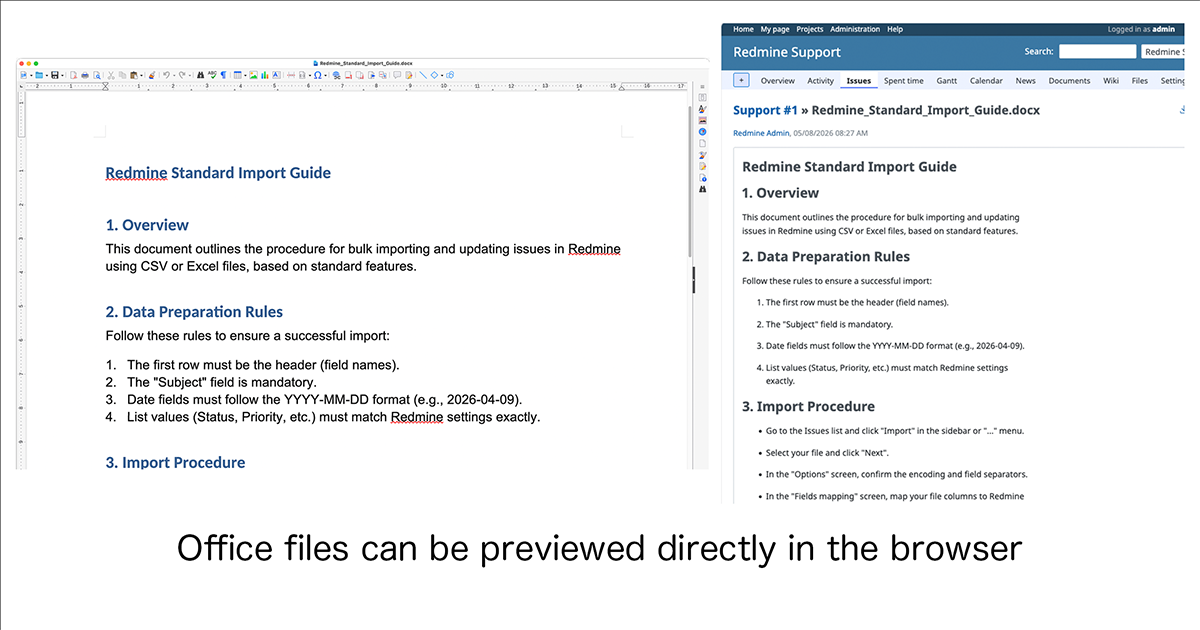Click the Paste clipboard icon
Image resolution: width=1200 pixels, height=630 pixels.
[x=134, y=74]
